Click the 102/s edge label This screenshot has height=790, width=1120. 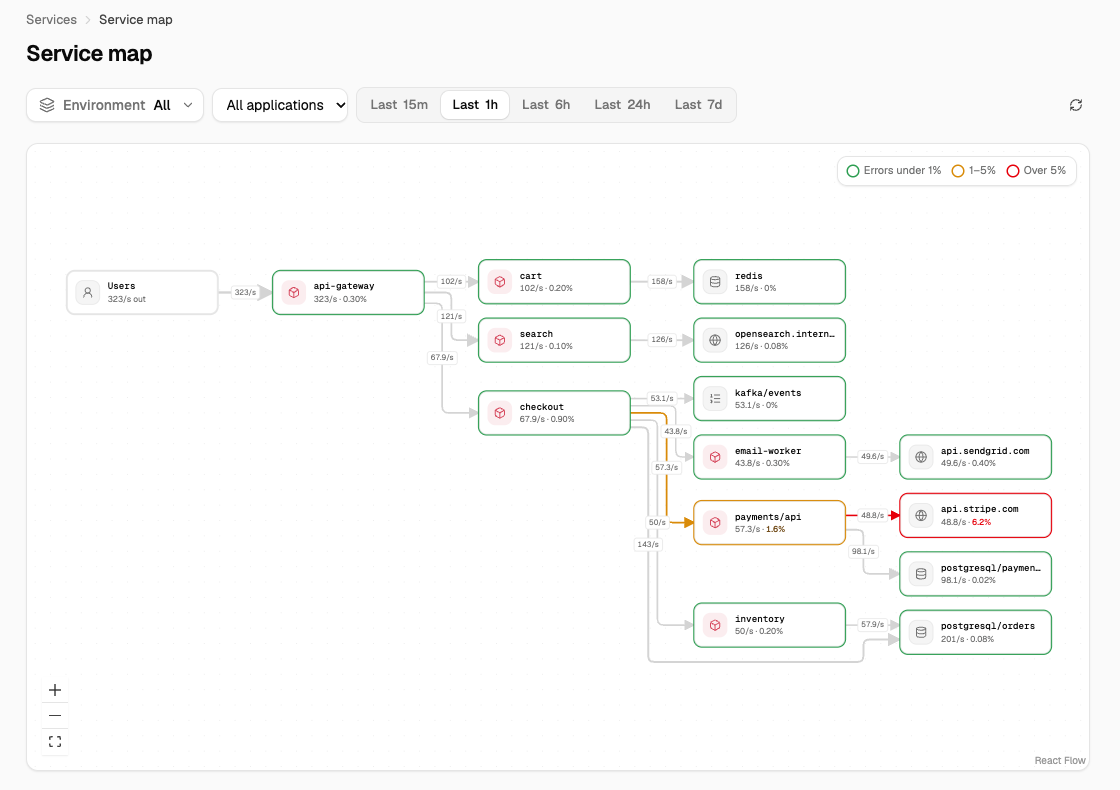pyautogui.click(x=451, y=281)
